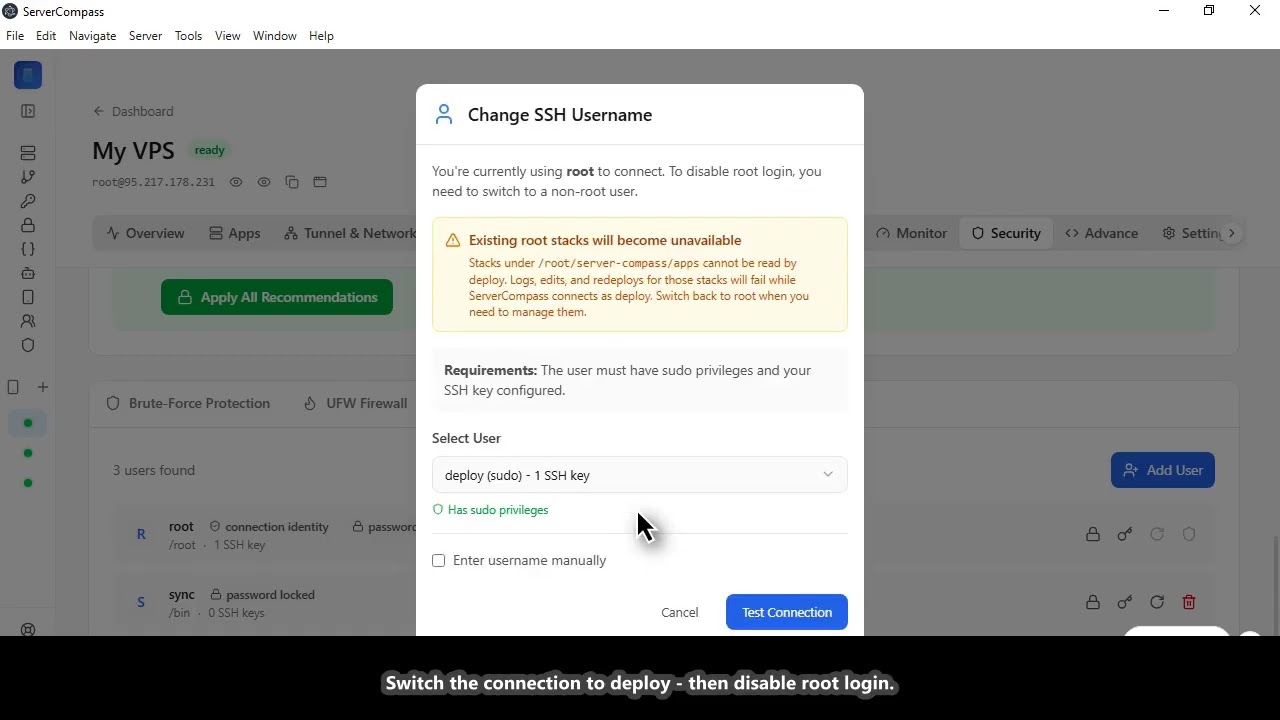Select the first server green status dot

coord(28,423)
